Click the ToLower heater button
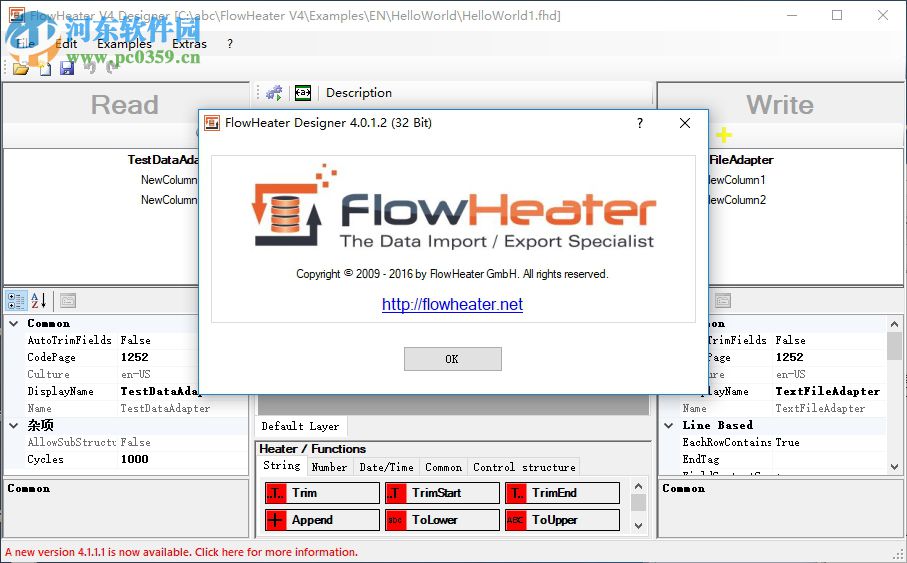Screen dimensions: 907x563 pyautogui.click(x=443, y=520)
